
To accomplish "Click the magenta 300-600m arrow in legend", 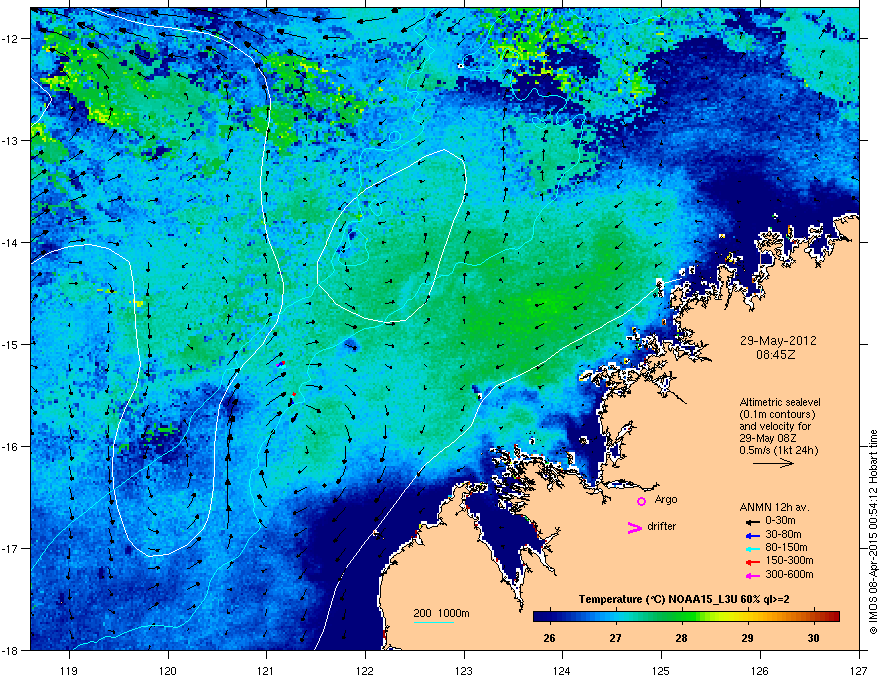I will pos(752,576).
